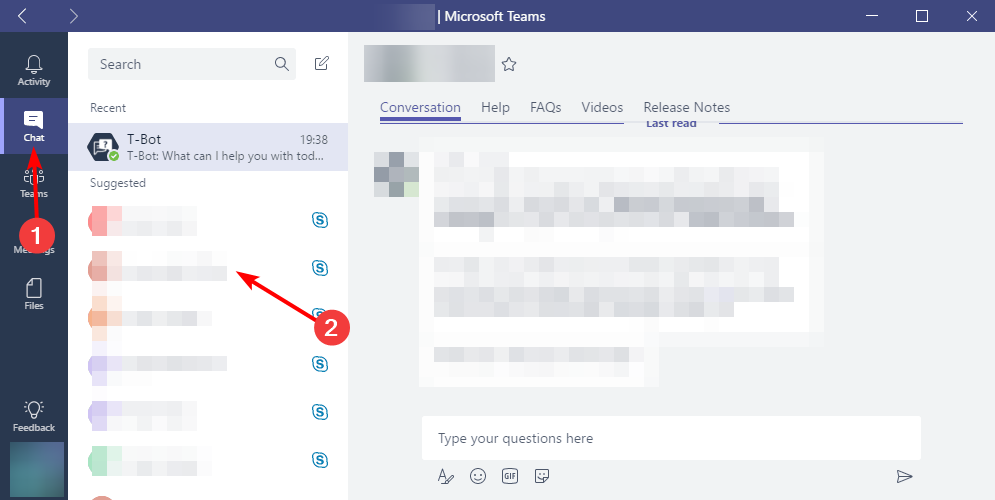Send the message with arrow icon
The image size is (995, 500).
point(904,477)
